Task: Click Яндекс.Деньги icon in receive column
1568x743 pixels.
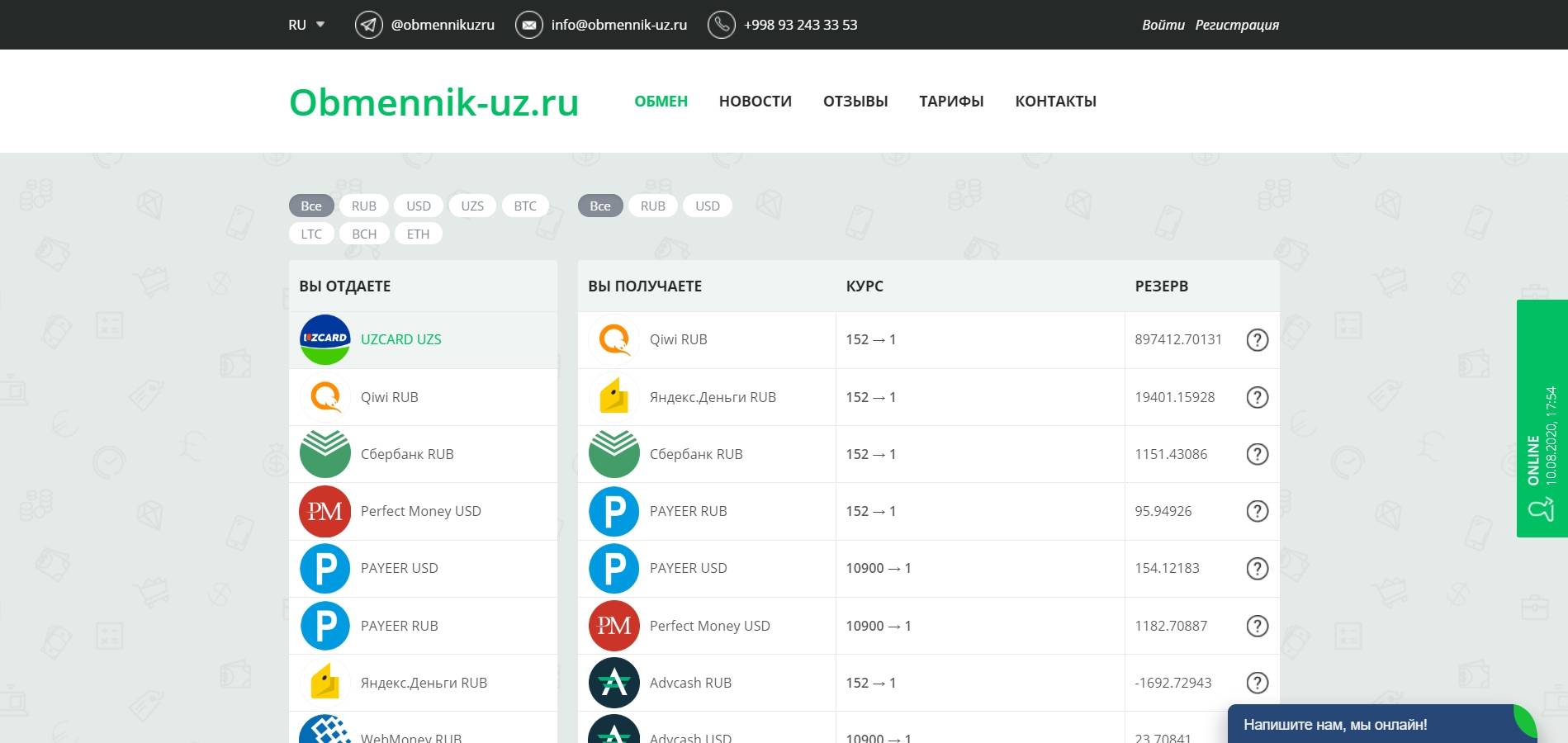Action: [x=614, y=397]
